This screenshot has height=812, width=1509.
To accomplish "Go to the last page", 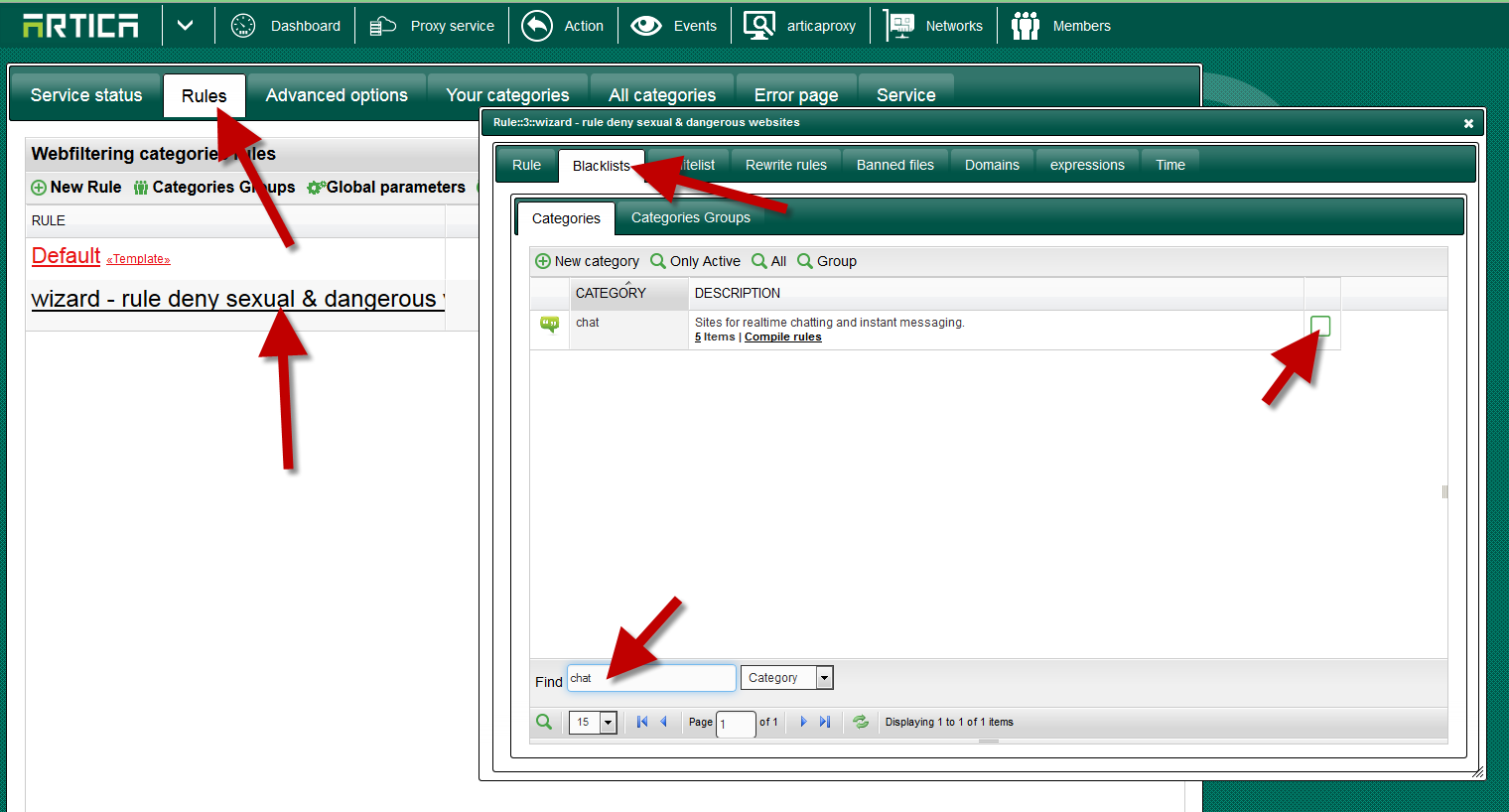I will click(x=825, y=722).
